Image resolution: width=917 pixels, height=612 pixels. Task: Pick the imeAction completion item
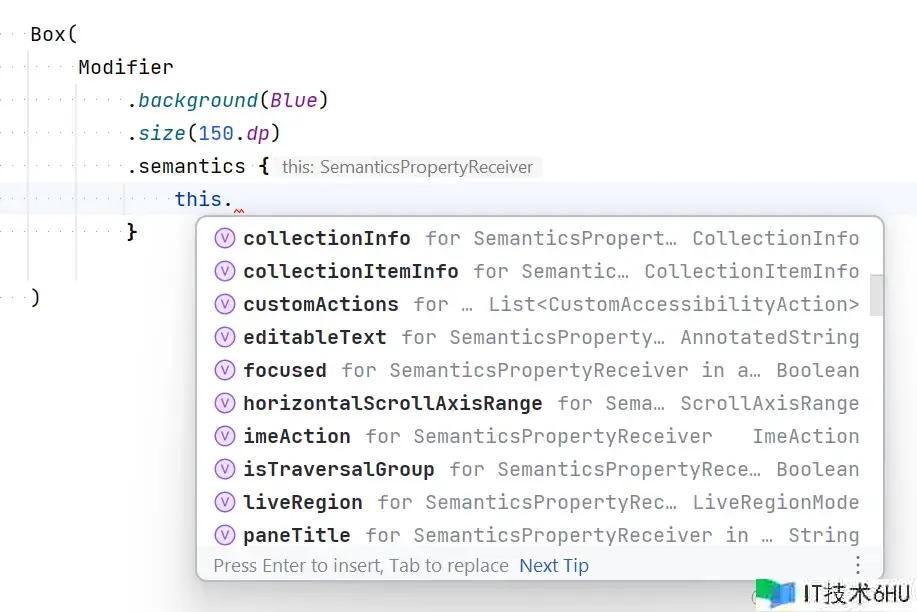click(539, 436)
